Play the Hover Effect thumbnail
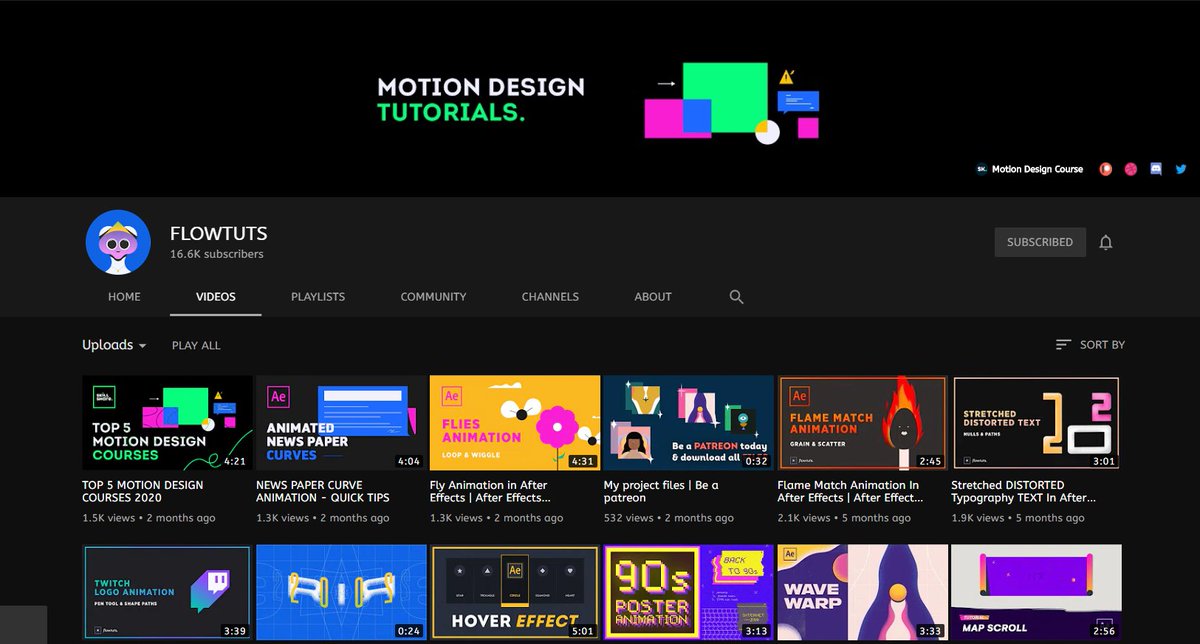 point(515,592)
